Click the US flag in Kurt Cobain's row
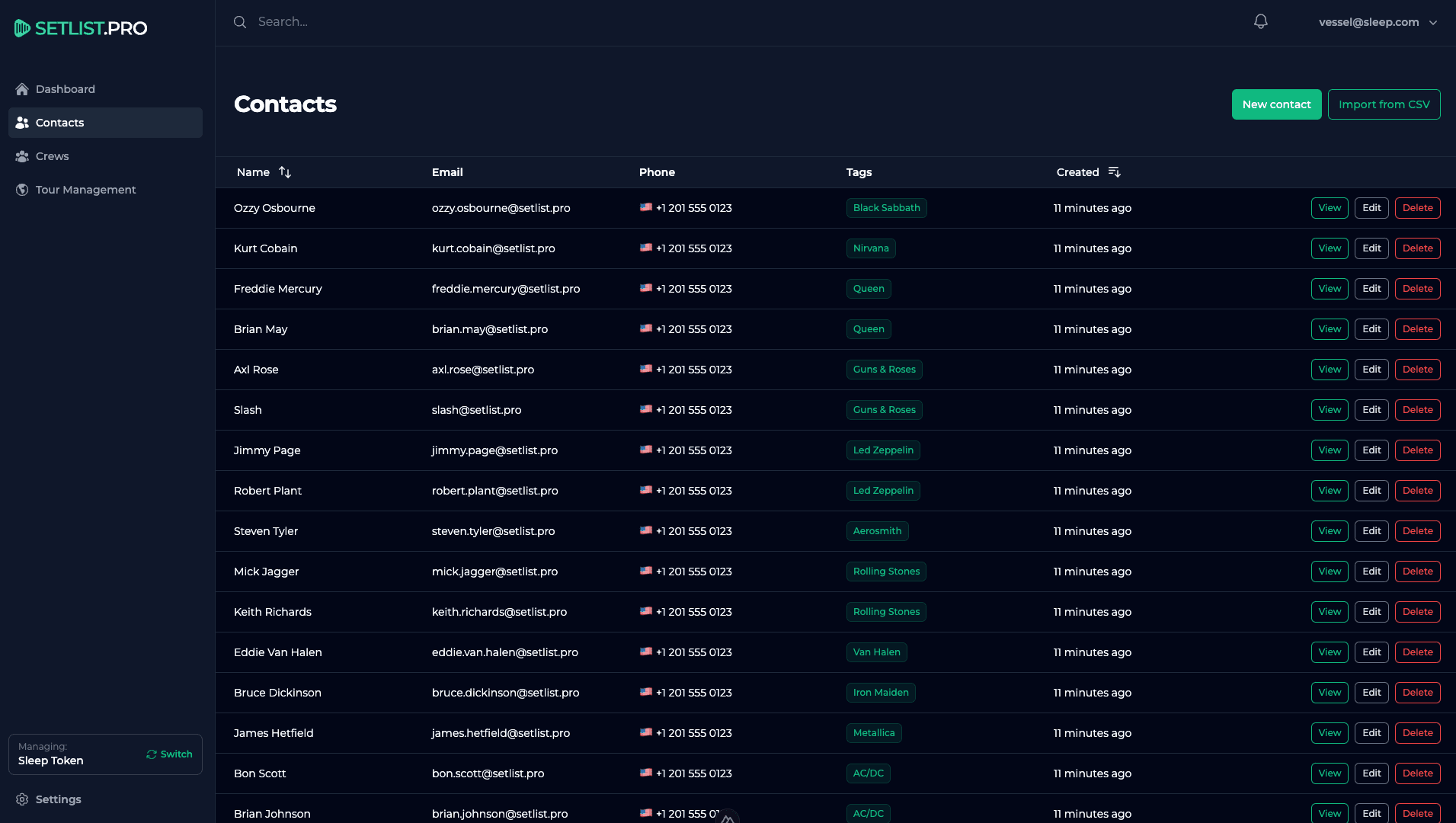This screenshot has height=823, width=1456. [x=646, y=248]
